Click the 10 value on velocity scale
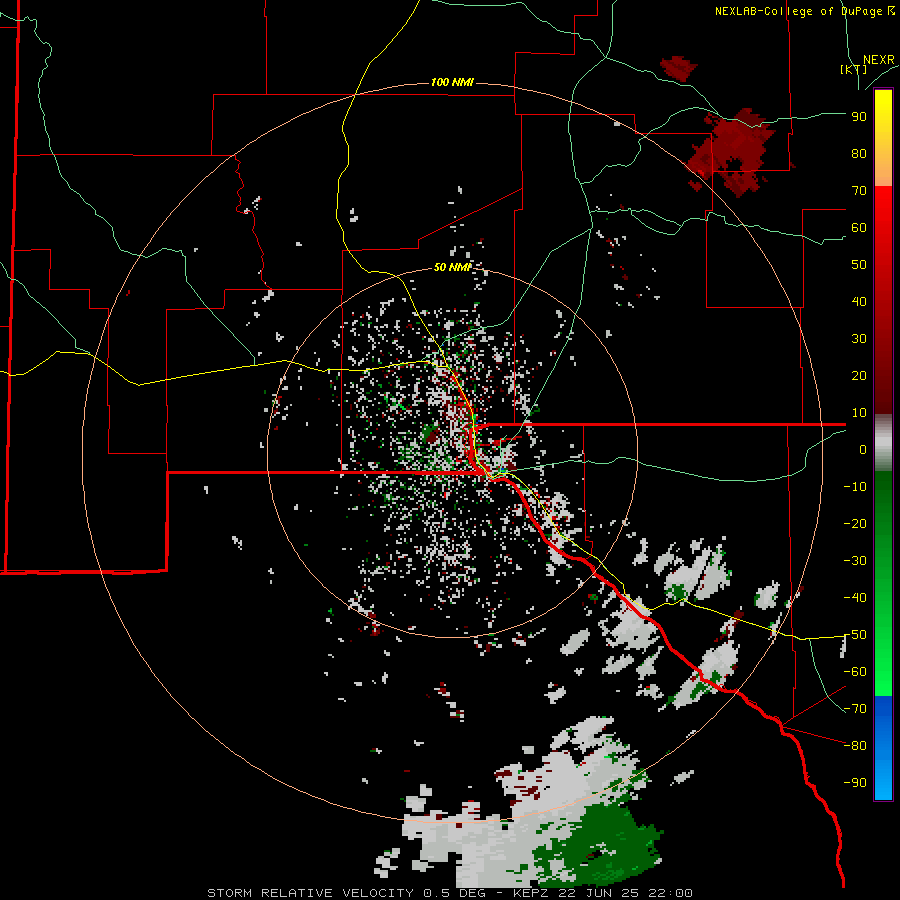This screenshot has height=900, width=900. [859, 413]
